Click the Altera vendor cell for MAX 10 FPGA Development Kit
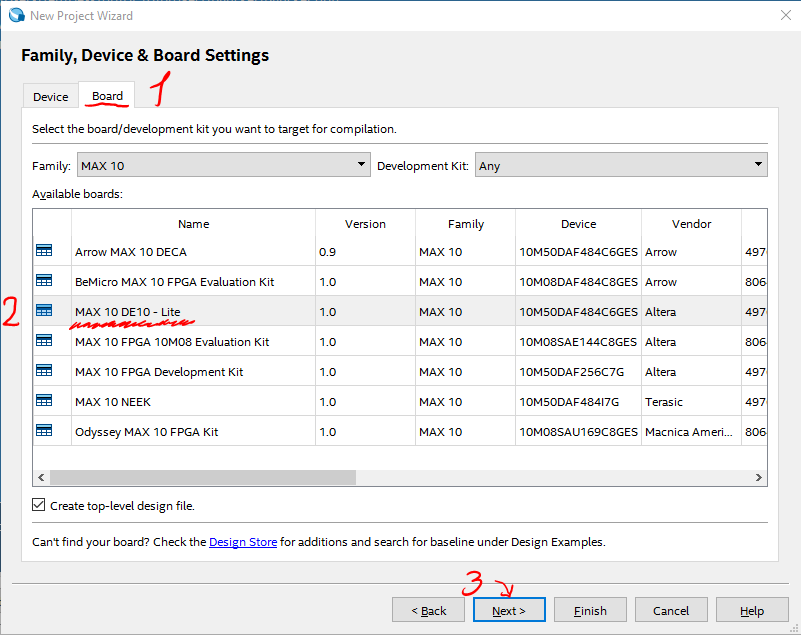 coord(692,372)
